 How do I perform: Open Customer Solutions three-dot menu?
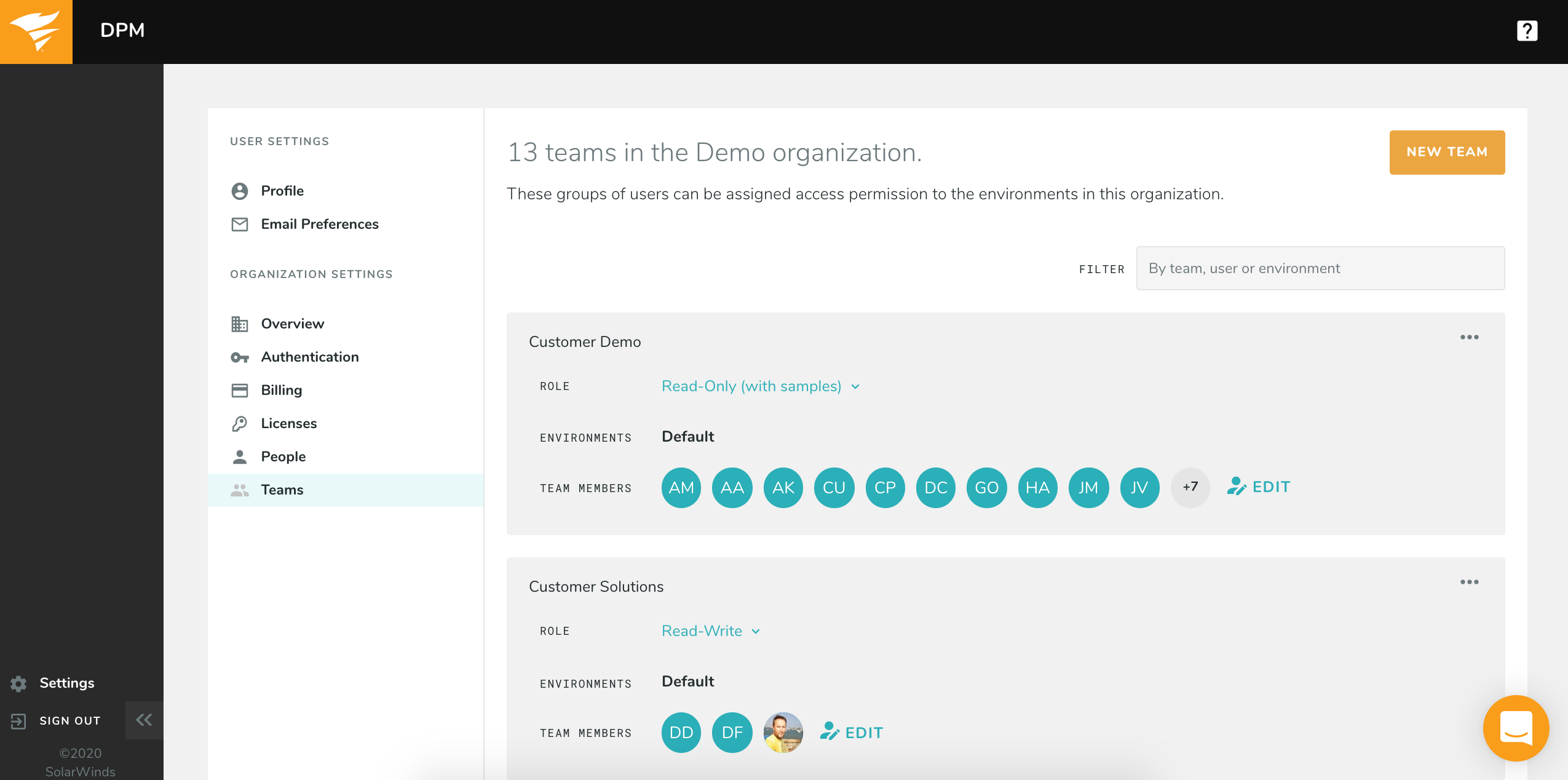[1469, 582]
